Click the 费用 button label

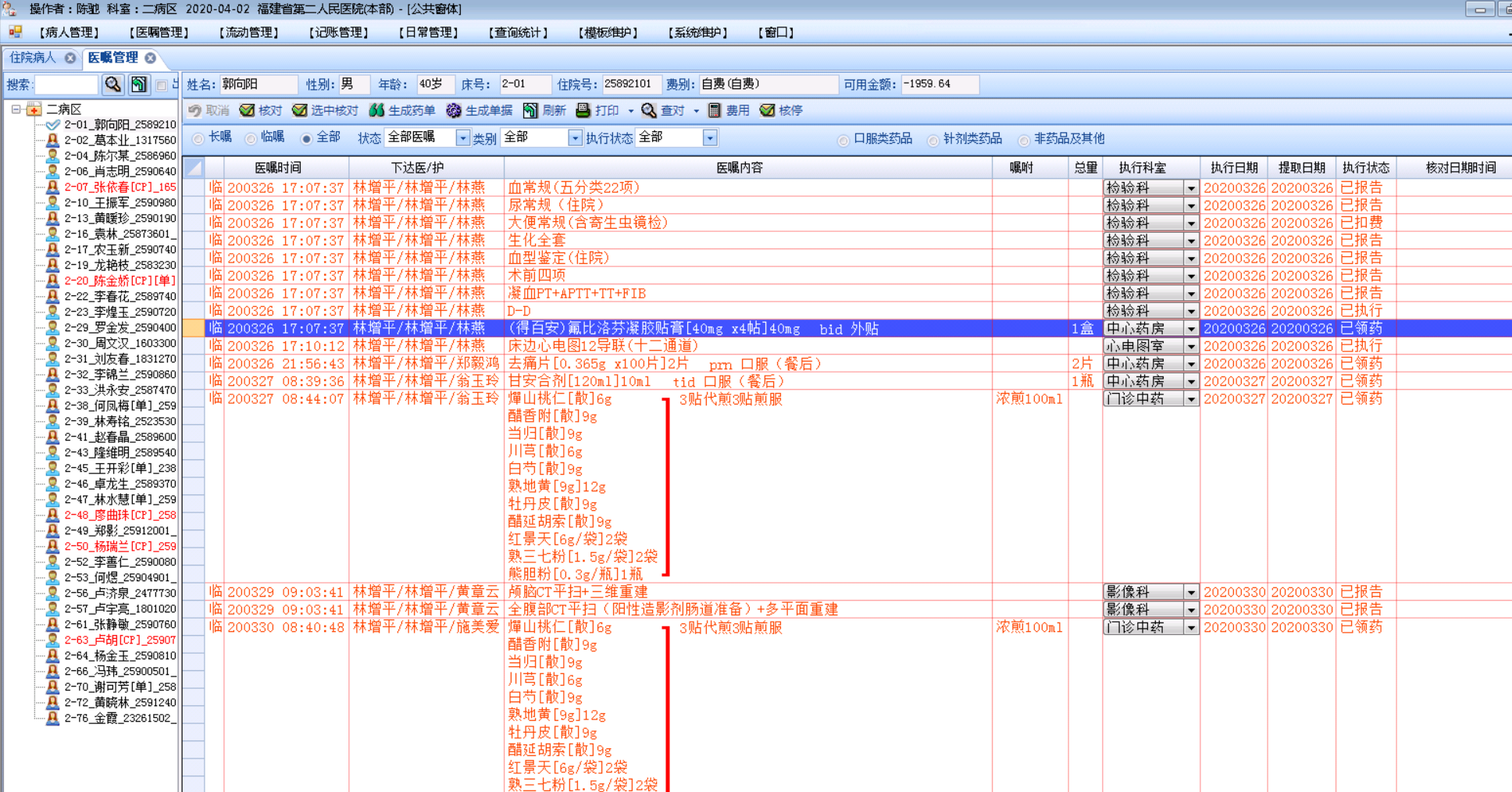[738, 111]
